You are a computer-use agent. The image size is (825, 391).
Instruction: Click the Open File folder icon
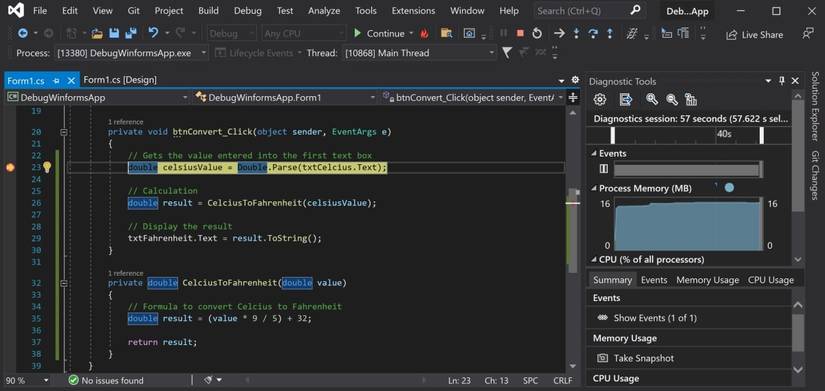pyautogui.click(x=97, y=34)
